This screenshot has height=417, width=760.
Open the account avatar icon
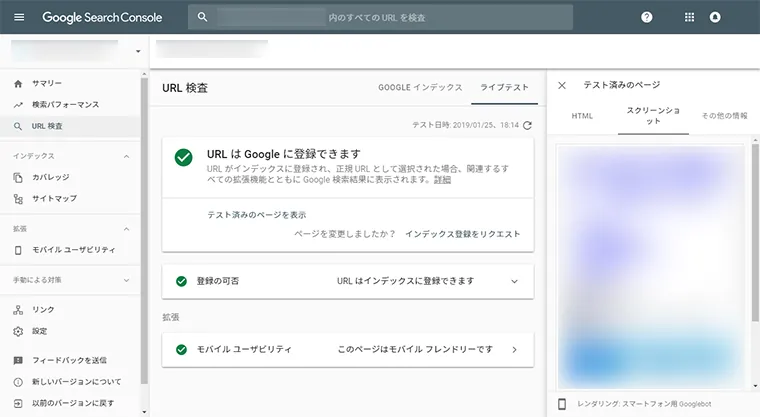pyautogui.click(x=715, y=17)
